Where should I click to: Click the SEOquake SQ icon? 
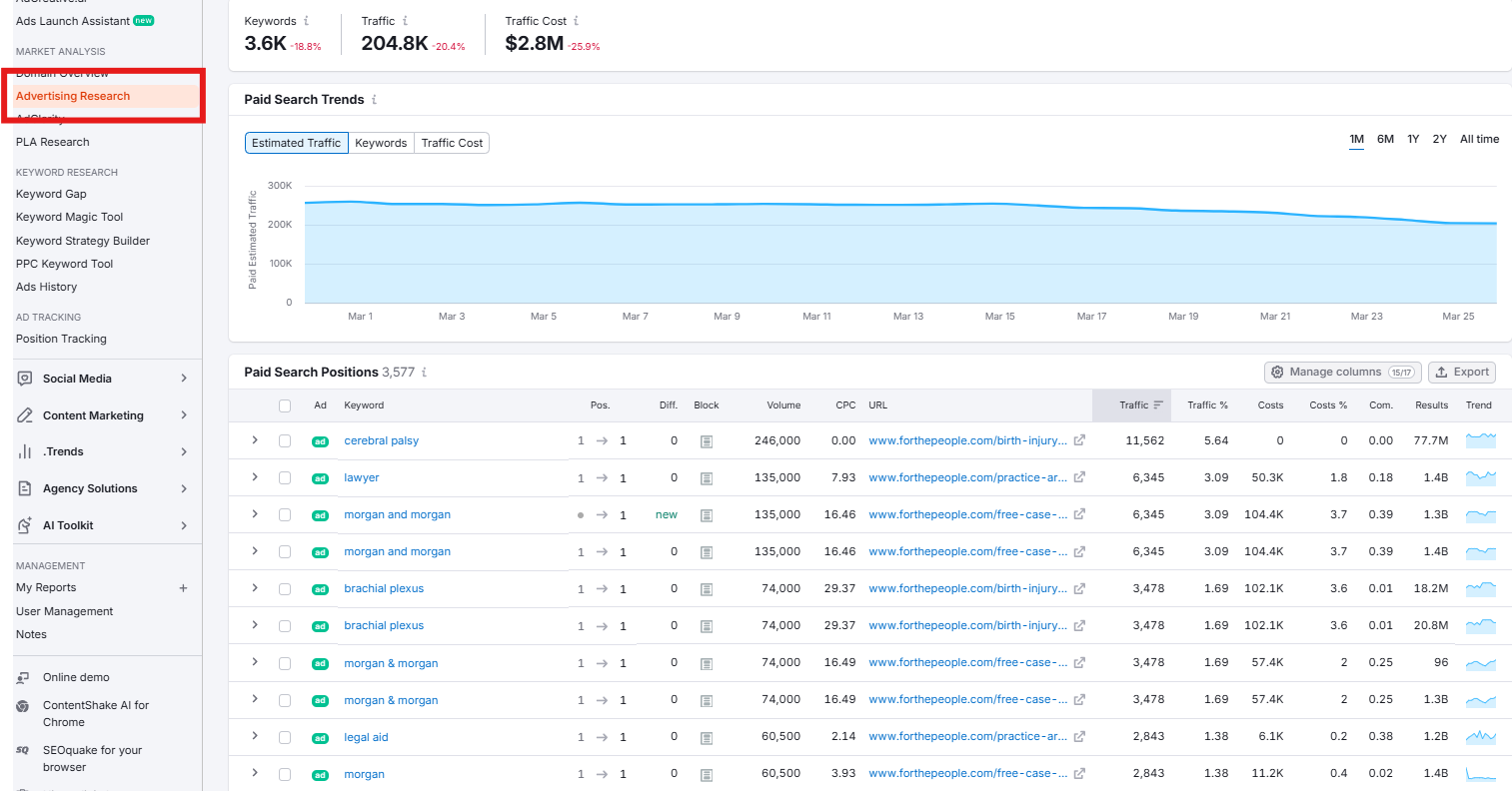click(23, 750)
